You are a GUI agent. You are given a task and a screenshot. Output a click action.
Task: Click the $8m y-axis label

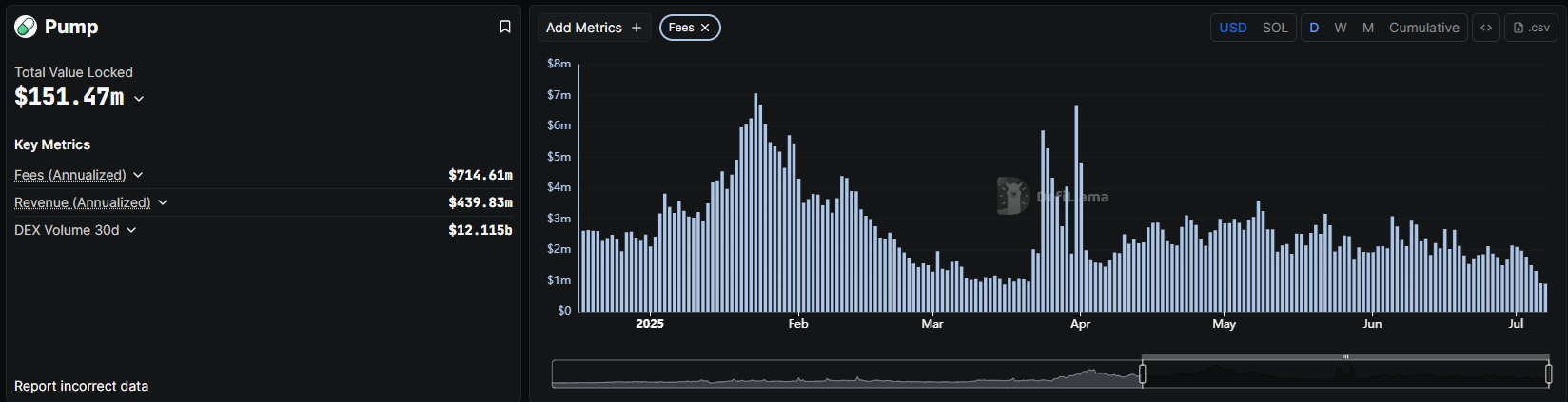coord(559,64)
